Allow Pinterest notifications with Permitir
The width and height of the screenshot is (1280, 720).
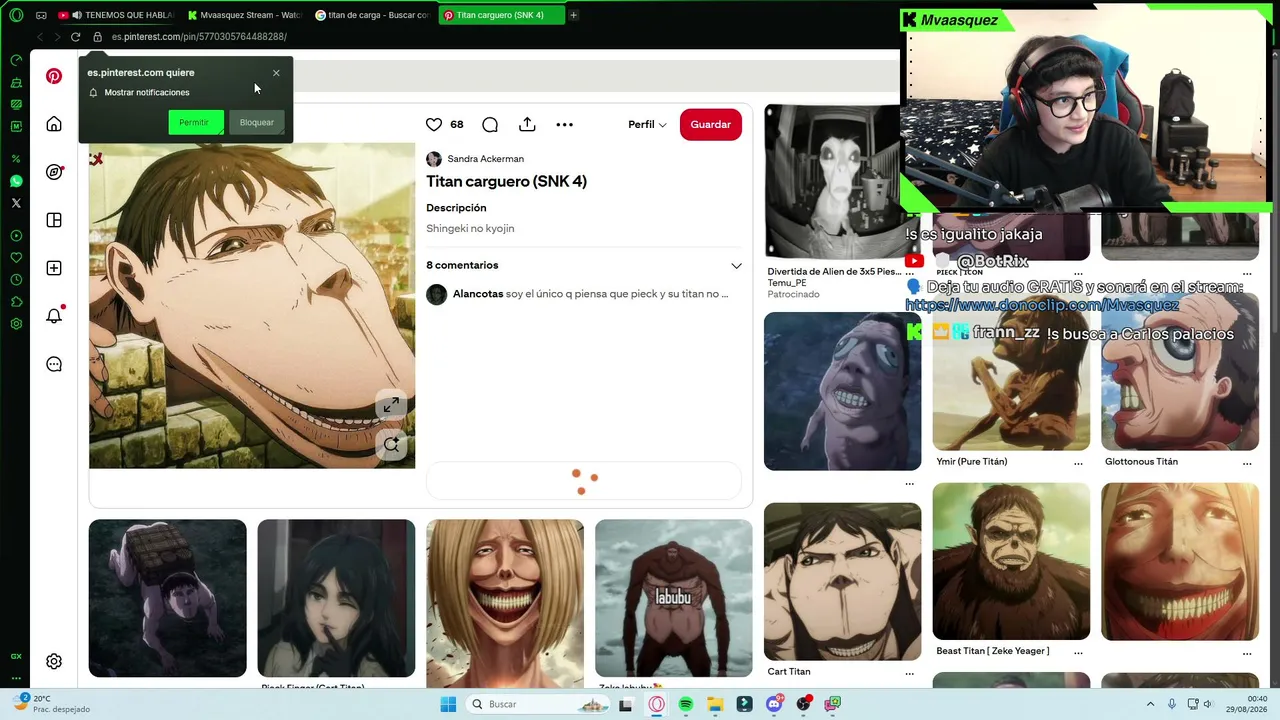point(195,122)
